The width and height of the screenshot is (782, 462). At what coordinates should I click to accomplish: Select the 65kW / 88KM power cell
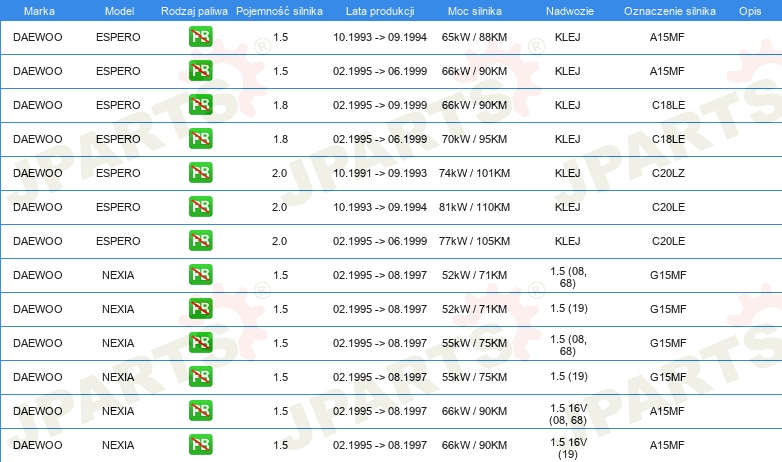coord(474,37)
